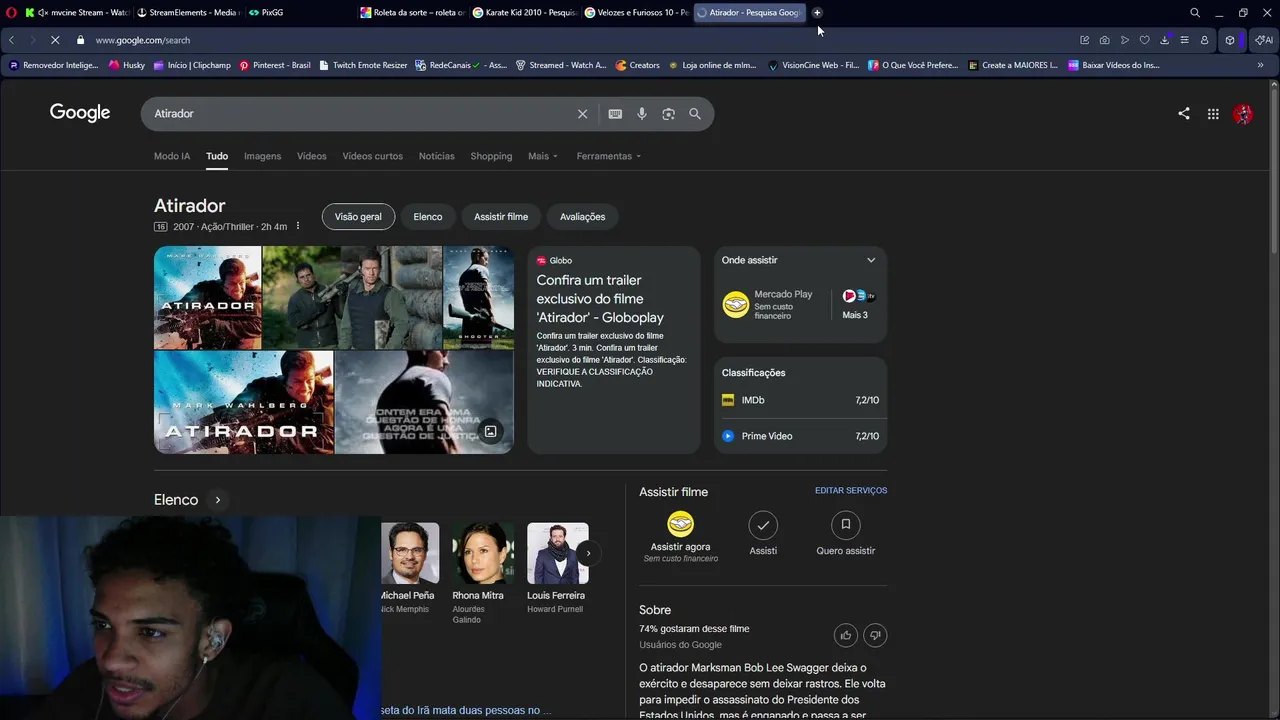
Task: Open the Pinterest - Brasil bookmark
Action: (275, 65)
